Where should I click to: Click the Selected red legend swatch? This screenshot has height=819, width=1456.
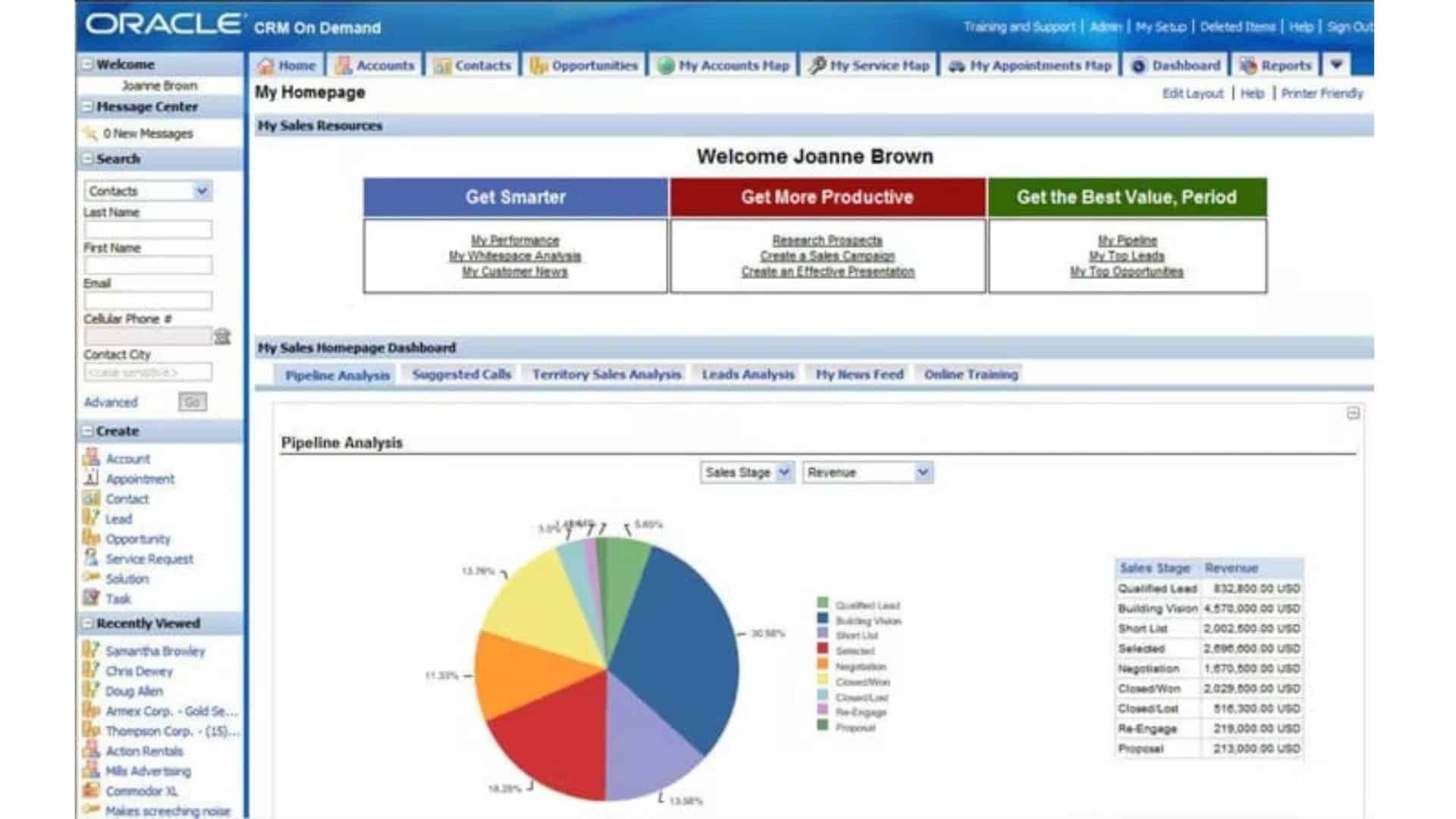(x=823, y=649)
